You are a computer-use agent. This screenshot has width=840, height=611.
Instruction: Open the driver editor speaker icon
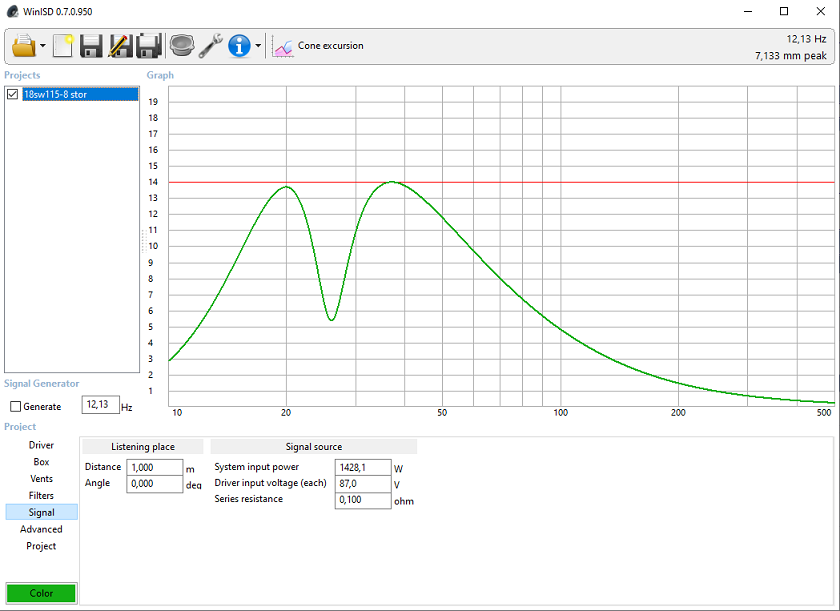(182, 46)
